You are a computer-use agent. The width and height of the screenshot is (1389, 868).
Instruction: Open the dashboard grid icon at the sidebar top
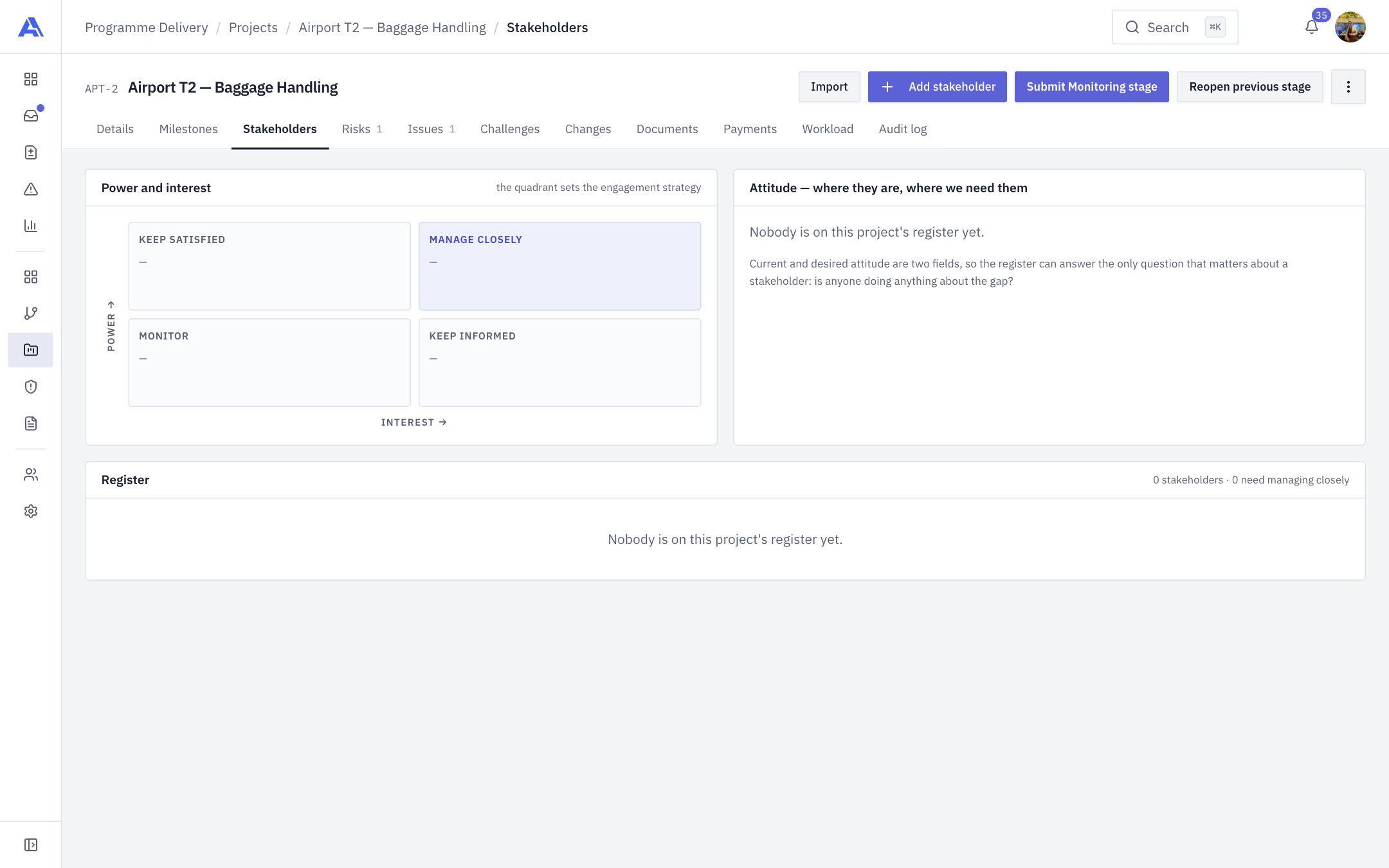click(30, 79)
